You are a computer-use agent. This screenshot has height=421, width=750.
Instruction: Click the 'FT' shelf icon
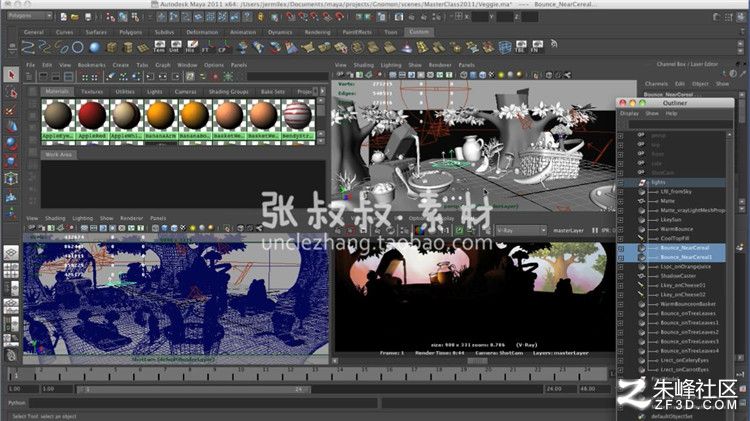click(207, 47)
